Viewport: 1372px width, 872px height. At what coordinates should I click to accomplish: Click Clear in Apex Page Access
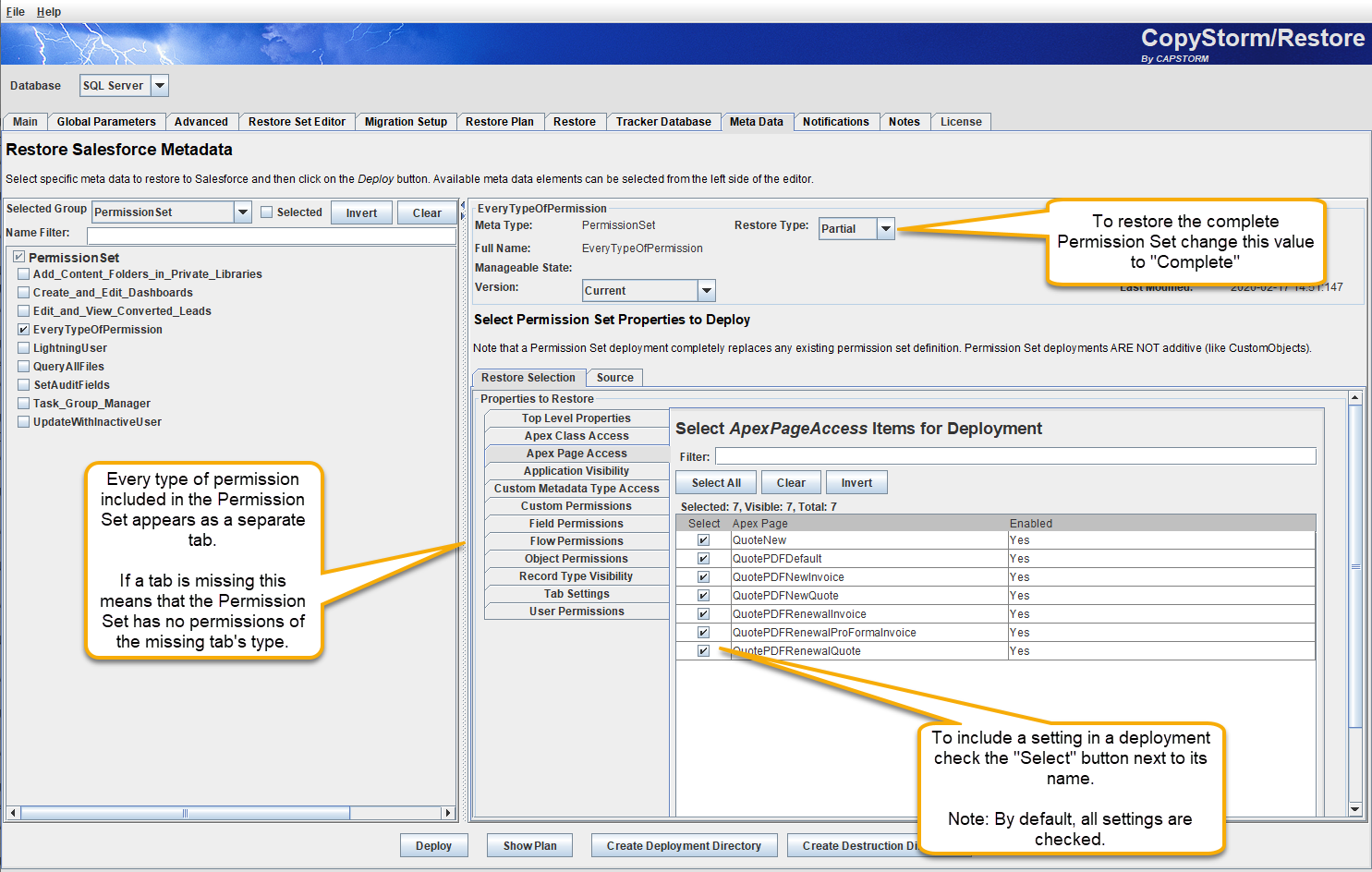click(x=791, y=483)
